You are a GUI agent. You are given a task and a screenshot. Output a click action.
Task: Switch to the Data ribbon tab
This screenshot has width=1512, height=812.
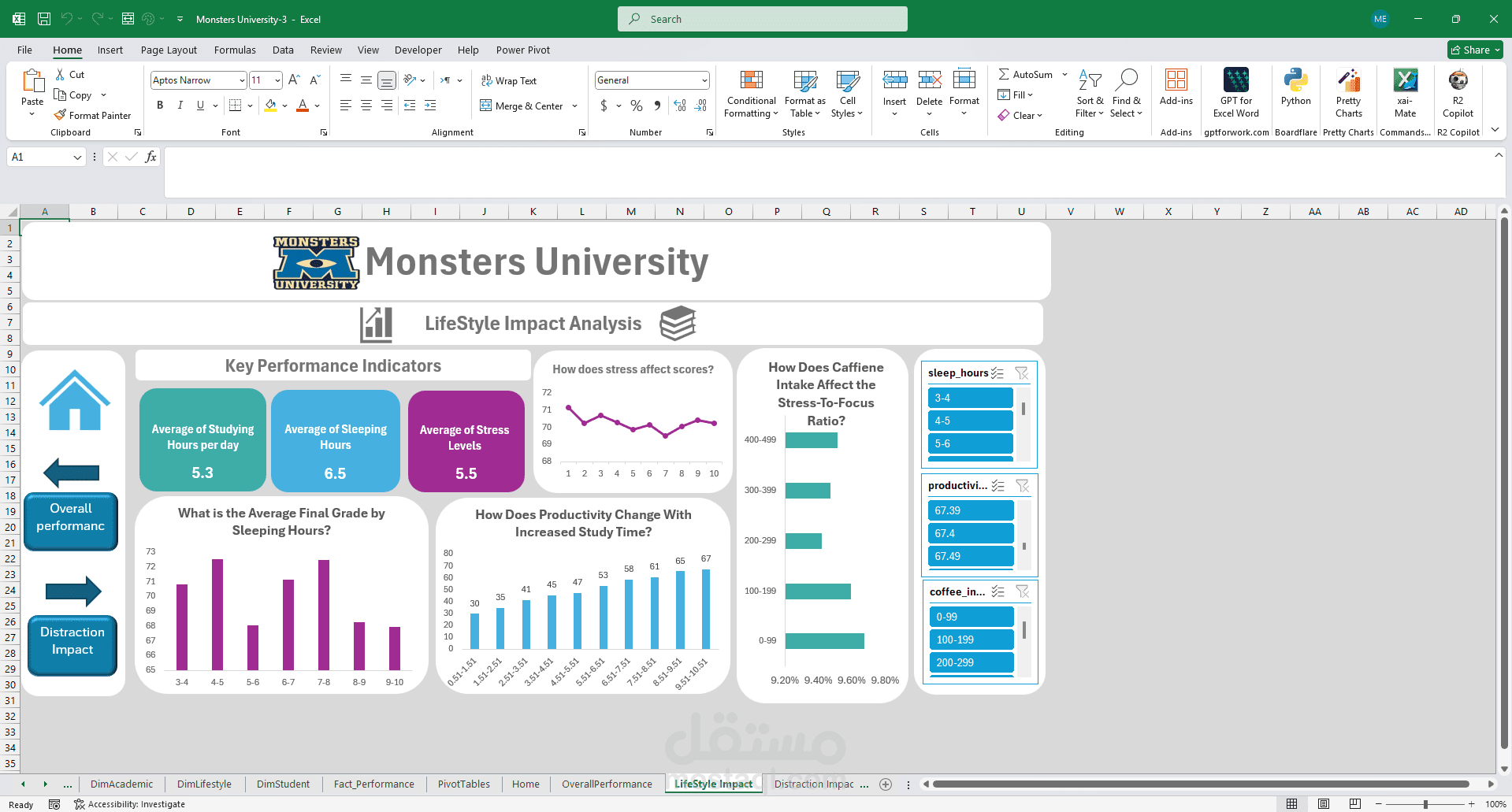point(283,50)
